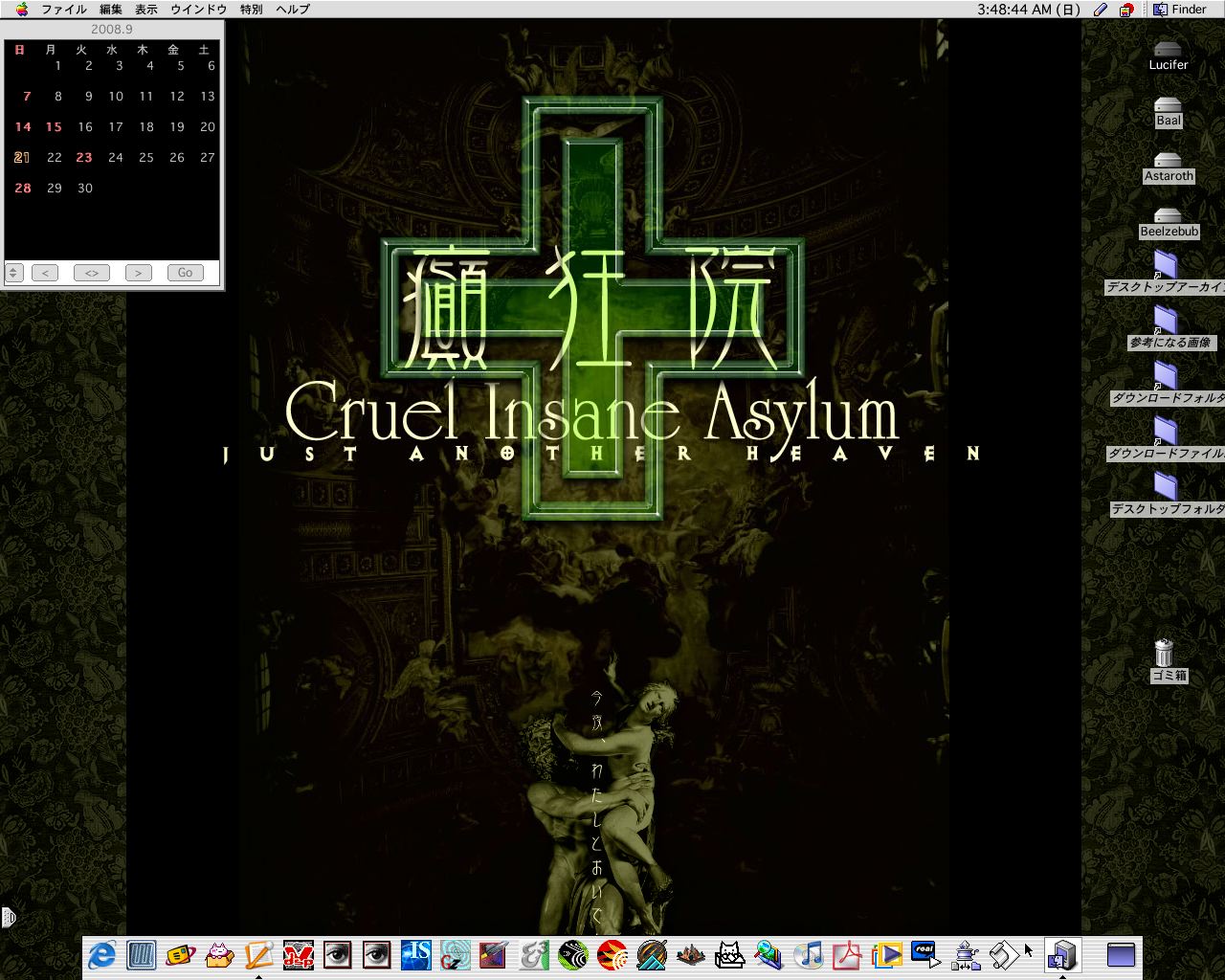1225x980 pixels.
Task: Click the menu bar clock
Action: pos(1029,10)
